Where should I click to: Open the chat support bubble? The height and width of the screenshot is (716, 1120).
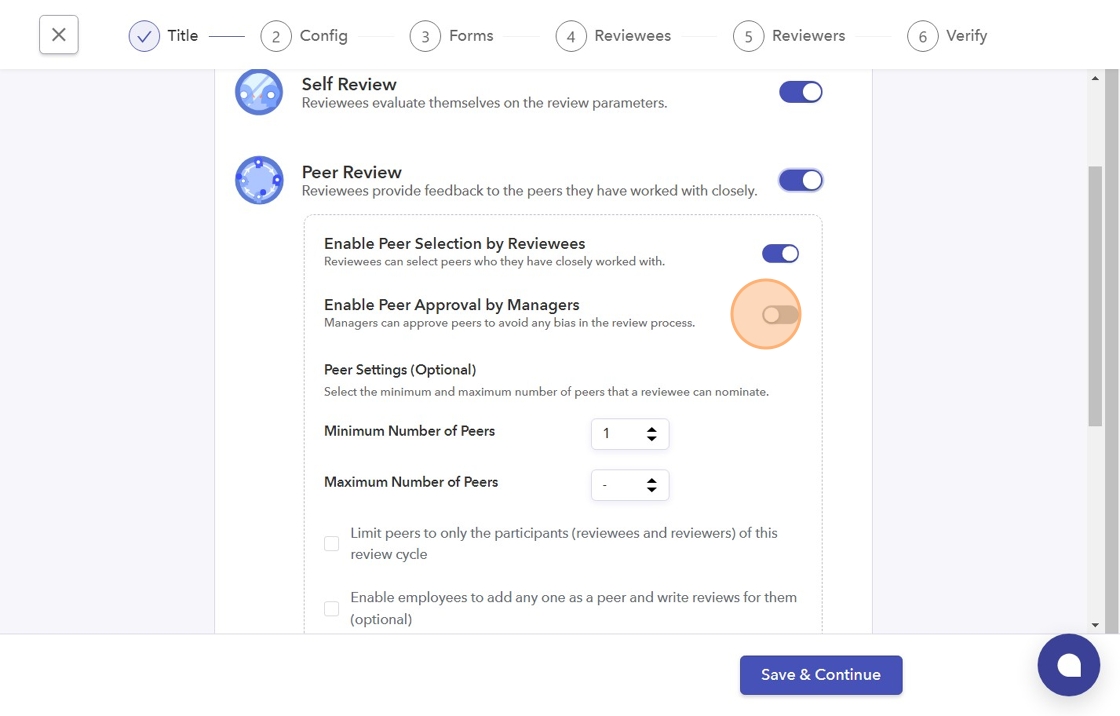pos(1068,665)
